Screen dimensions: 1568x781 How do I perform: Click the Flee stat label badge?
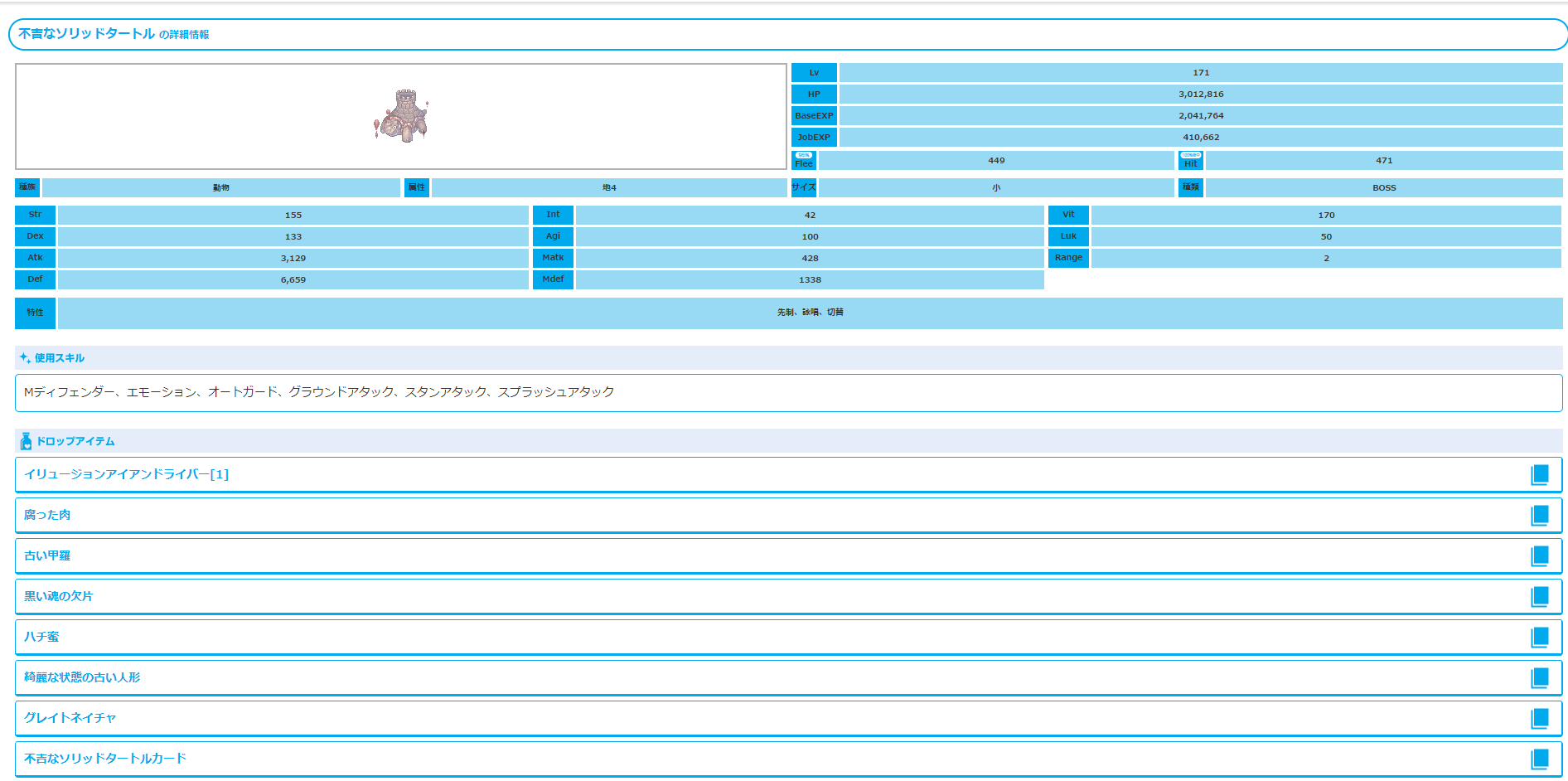(804, 160)
